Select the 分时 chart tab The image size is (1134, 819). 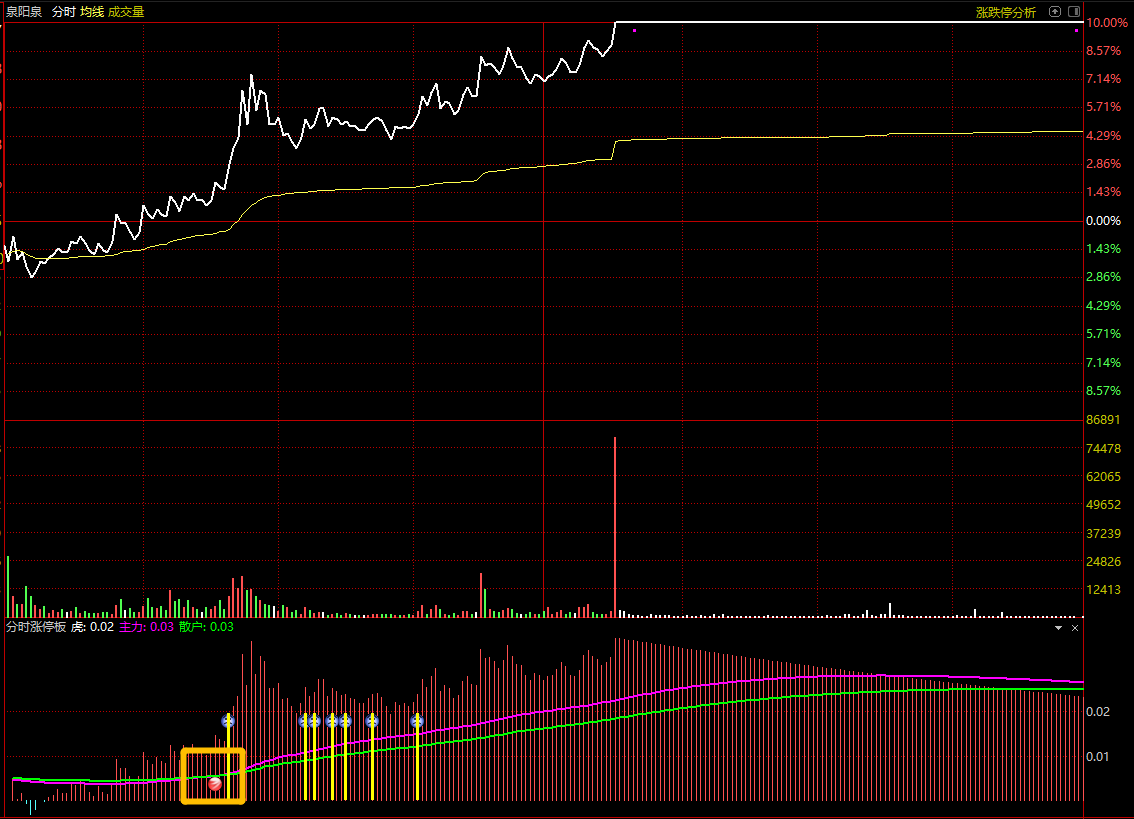pos(64,12)
